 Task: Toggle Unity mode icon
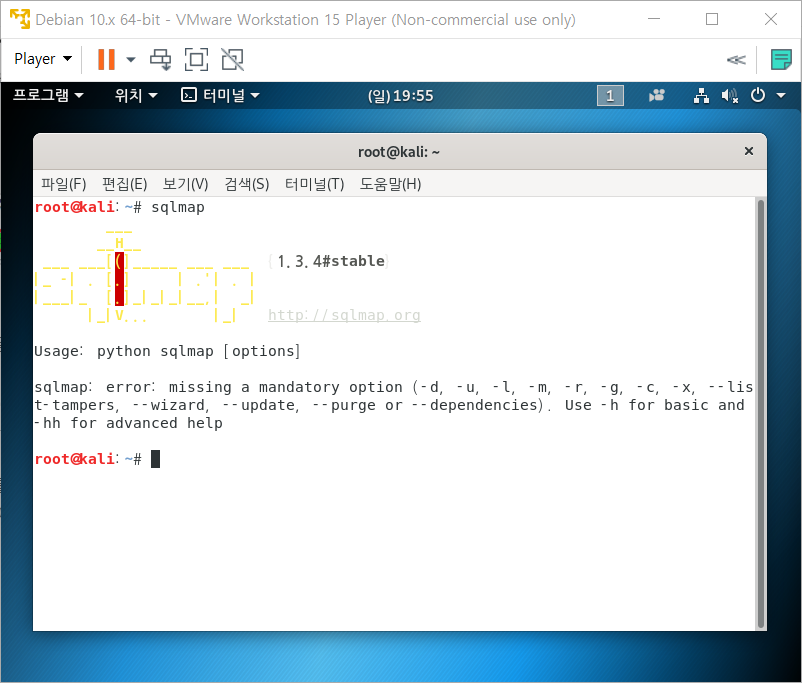click(x=232, y=59)
